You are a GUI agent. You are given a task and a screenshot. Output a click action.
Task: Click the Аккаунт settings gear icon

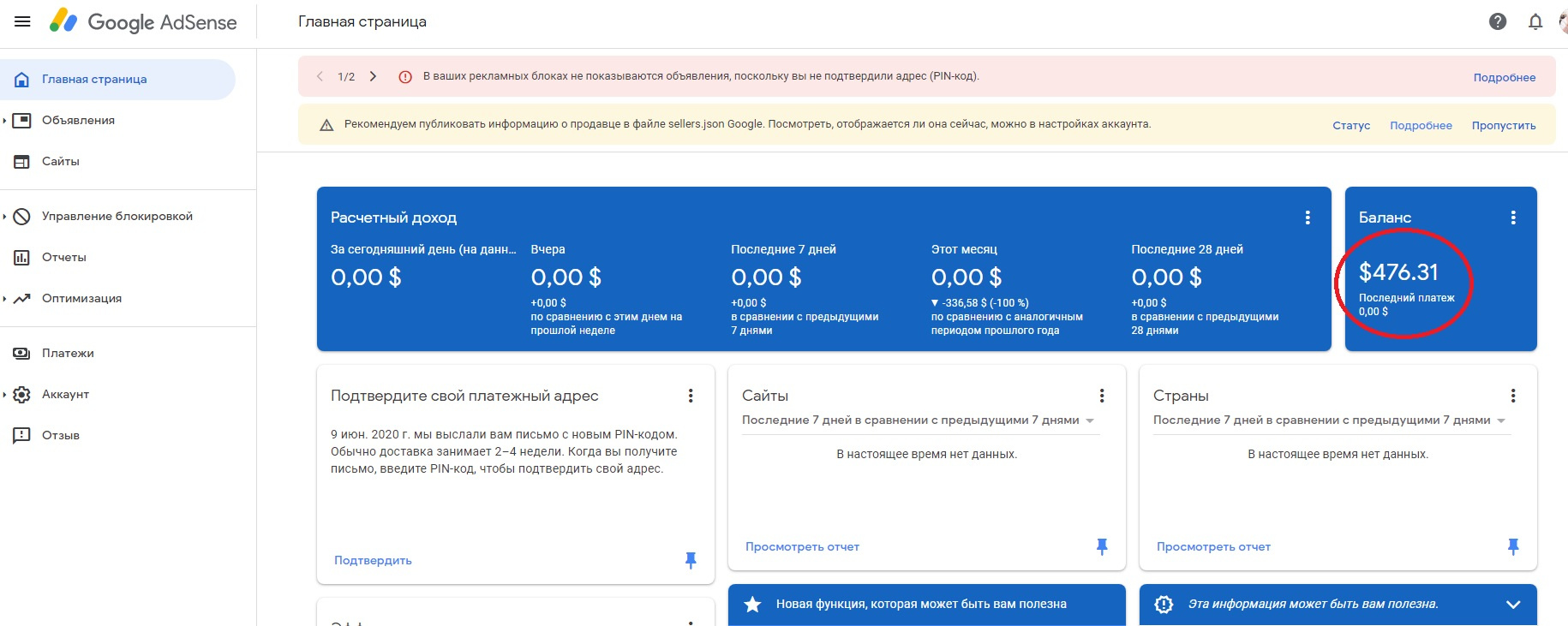21,394
